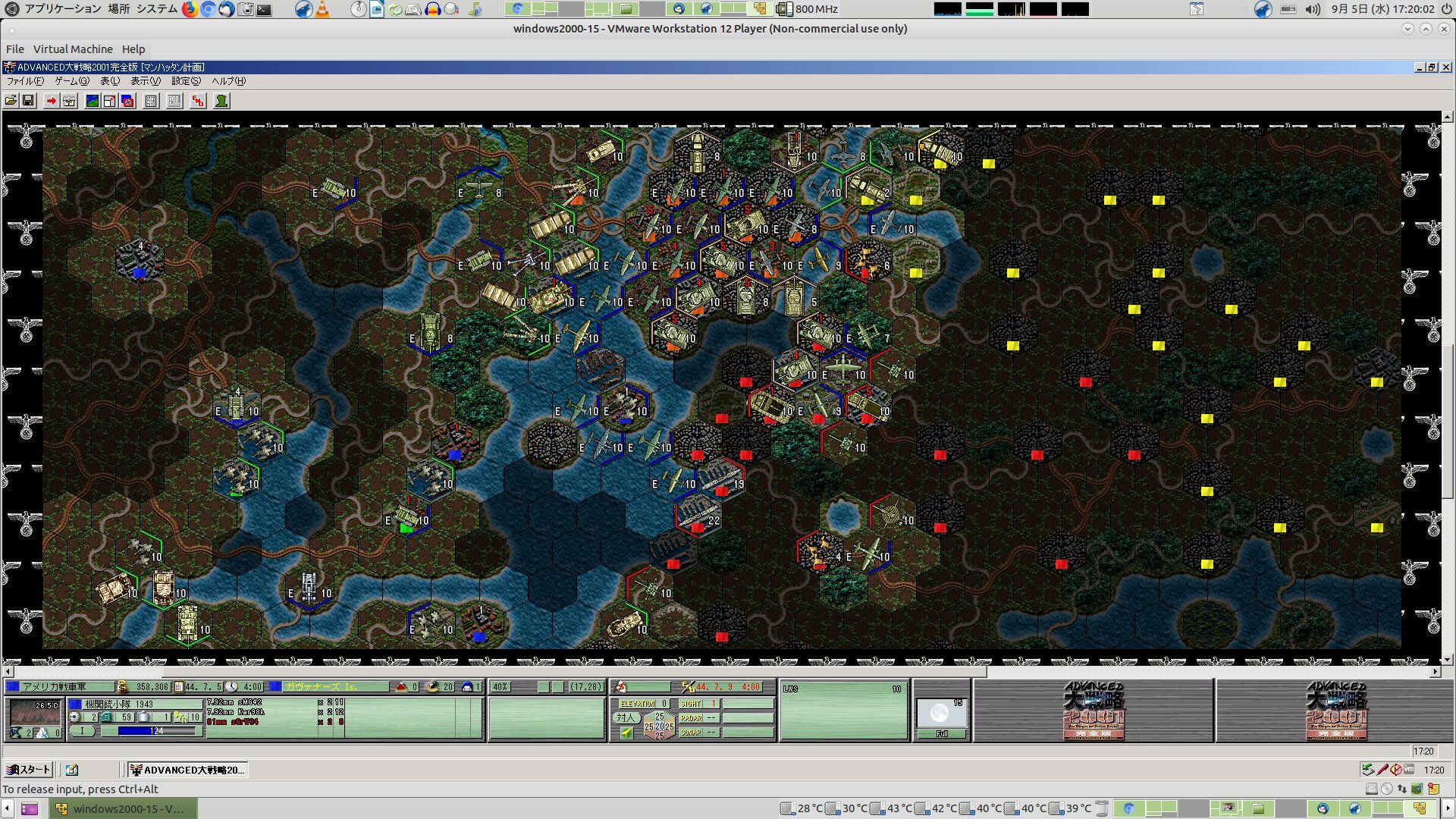Click the 40% zoom indicator
This screenshot has height=819, width=1456.
[x=500, y=687]
